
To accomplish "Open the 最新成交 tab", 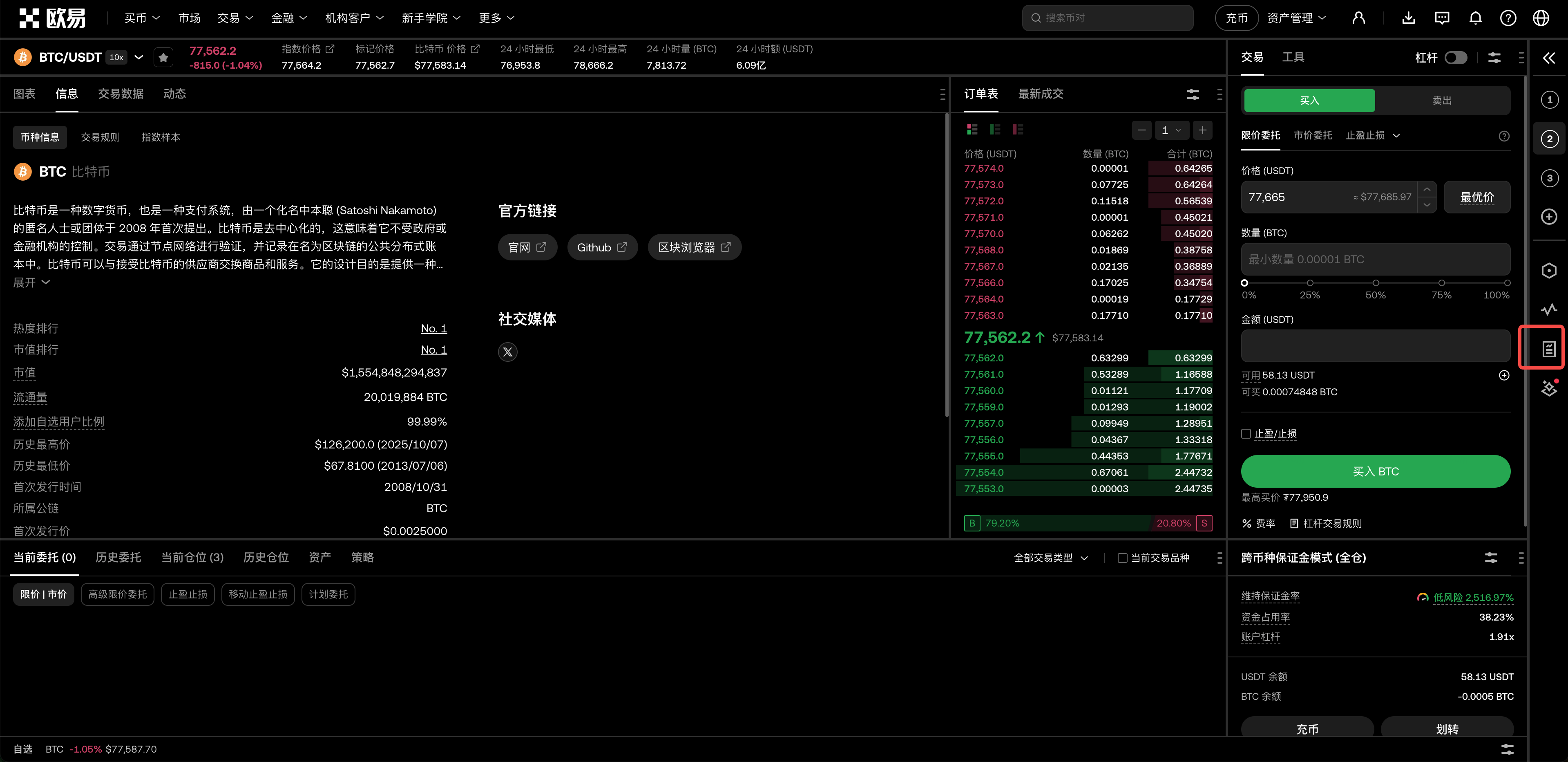I will click(x=1041, y=94).
